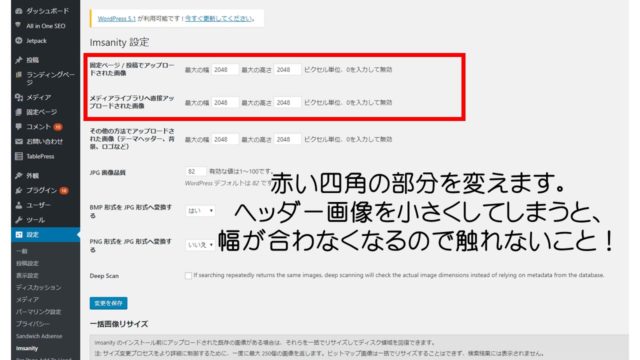Open the メディア library icon
The image size is (640, 360).
pos(19,97)
